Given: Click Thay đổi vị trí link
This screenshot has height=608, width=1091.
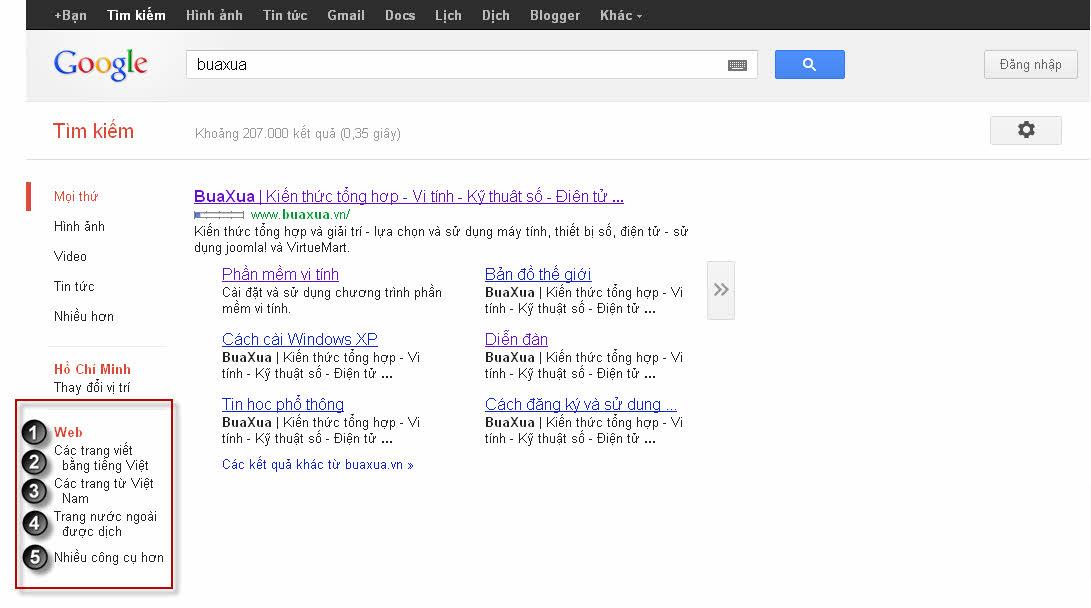Looking at the screenshot, I should [92, 387].
